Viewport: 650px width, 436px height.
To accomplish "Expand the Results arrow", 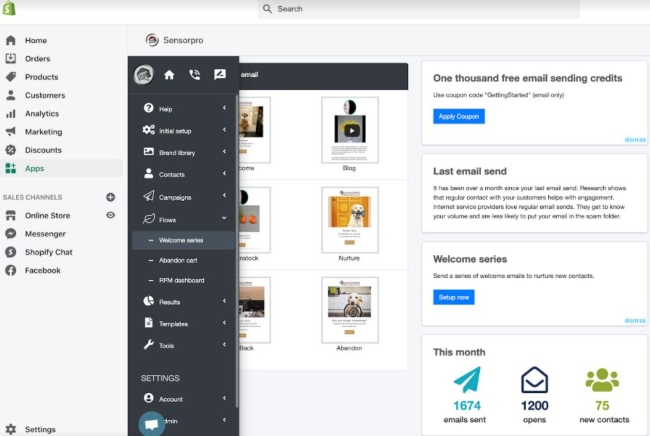I will pos(224,301).
